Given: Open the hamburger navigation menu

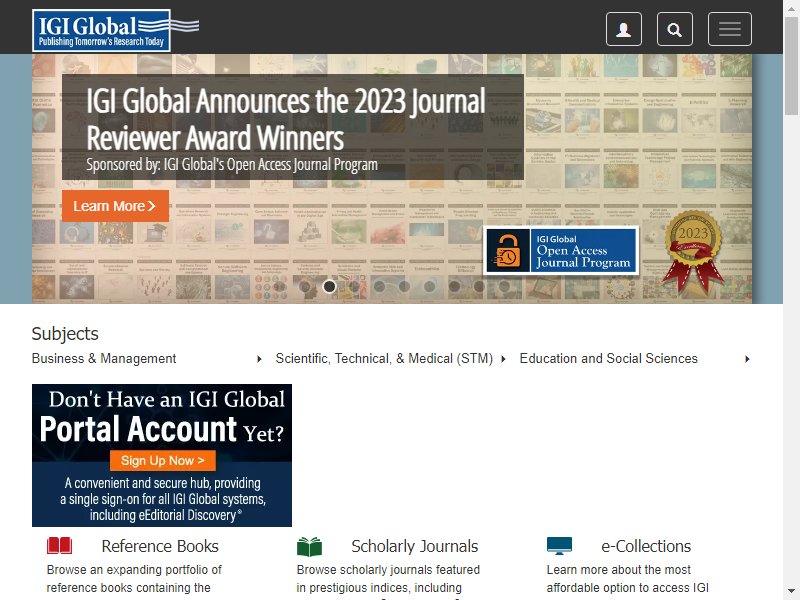Looking at the screenshot, I should coord(730,29).
